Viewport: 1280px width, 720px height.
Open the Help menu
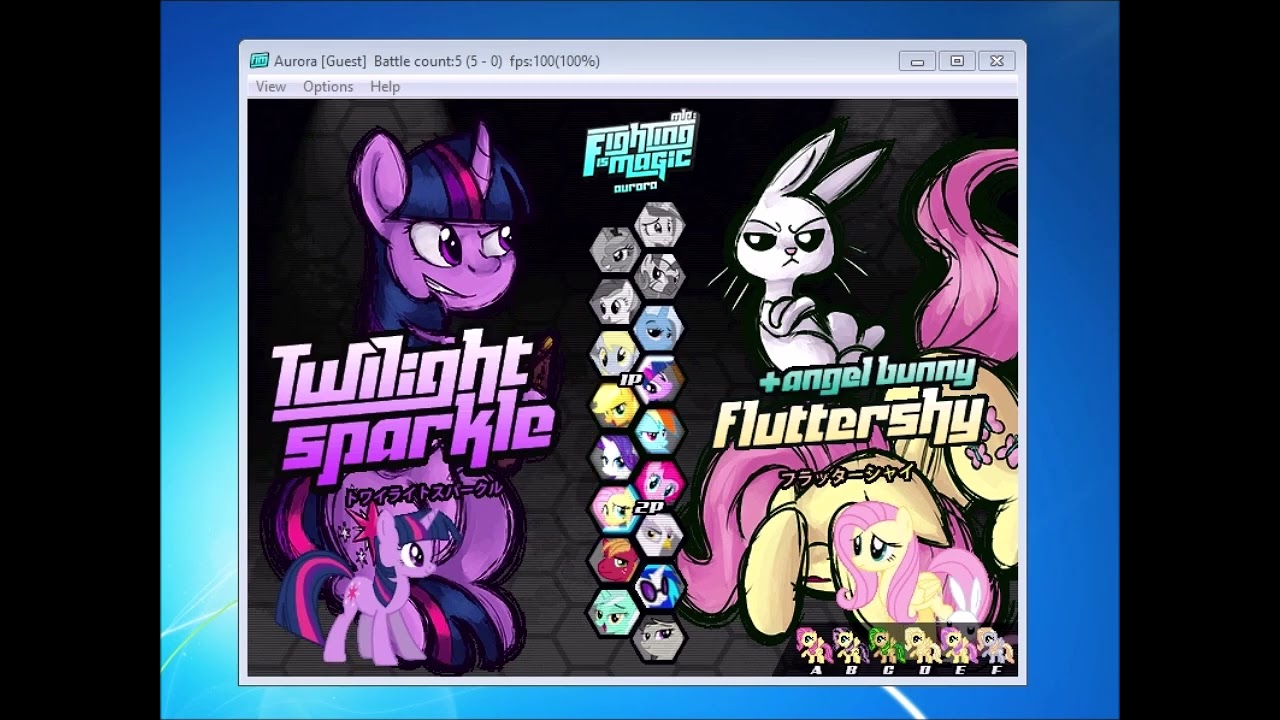click(x=385, y=87)
